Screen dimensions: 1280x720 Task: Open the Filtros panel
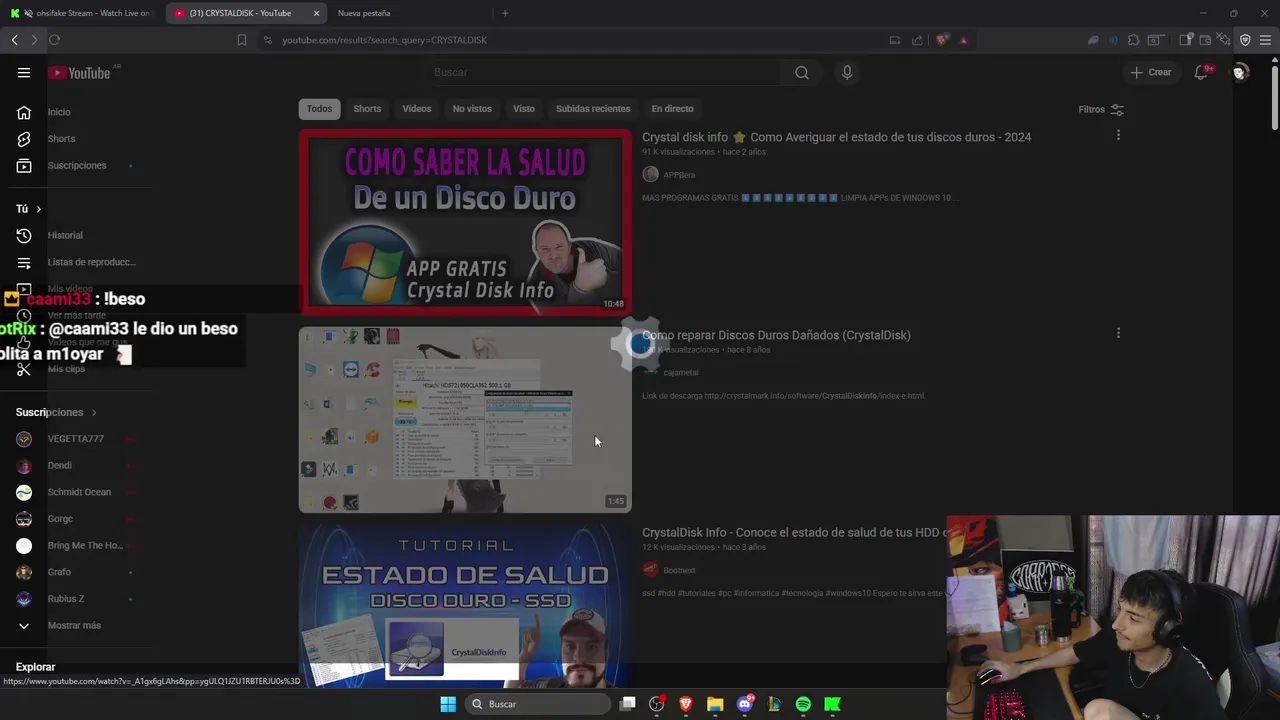pos(1101,109)
